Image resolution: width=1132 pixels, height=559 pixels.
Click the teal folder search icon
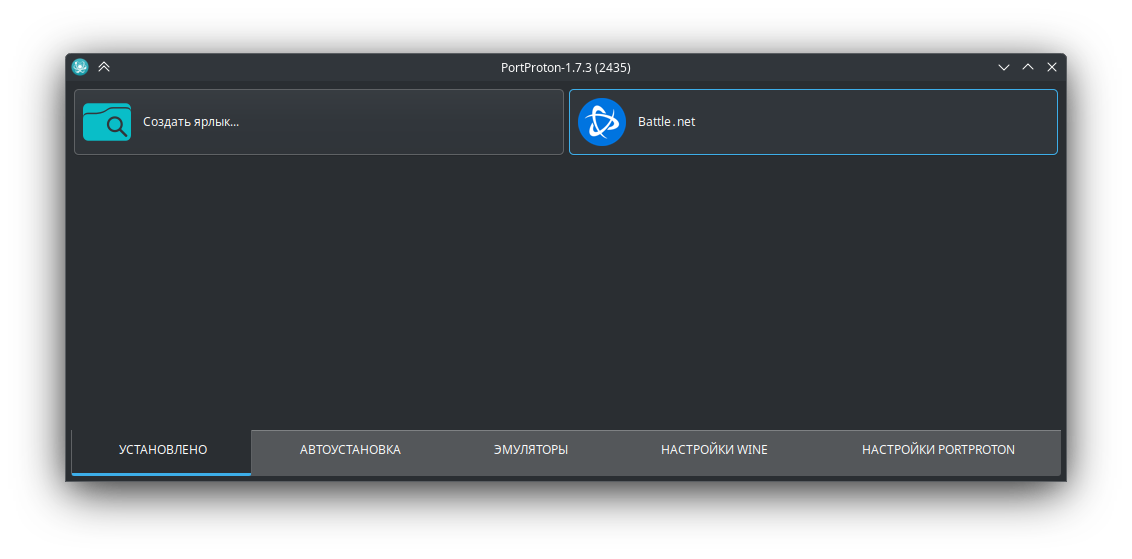[x=107, y=122]
